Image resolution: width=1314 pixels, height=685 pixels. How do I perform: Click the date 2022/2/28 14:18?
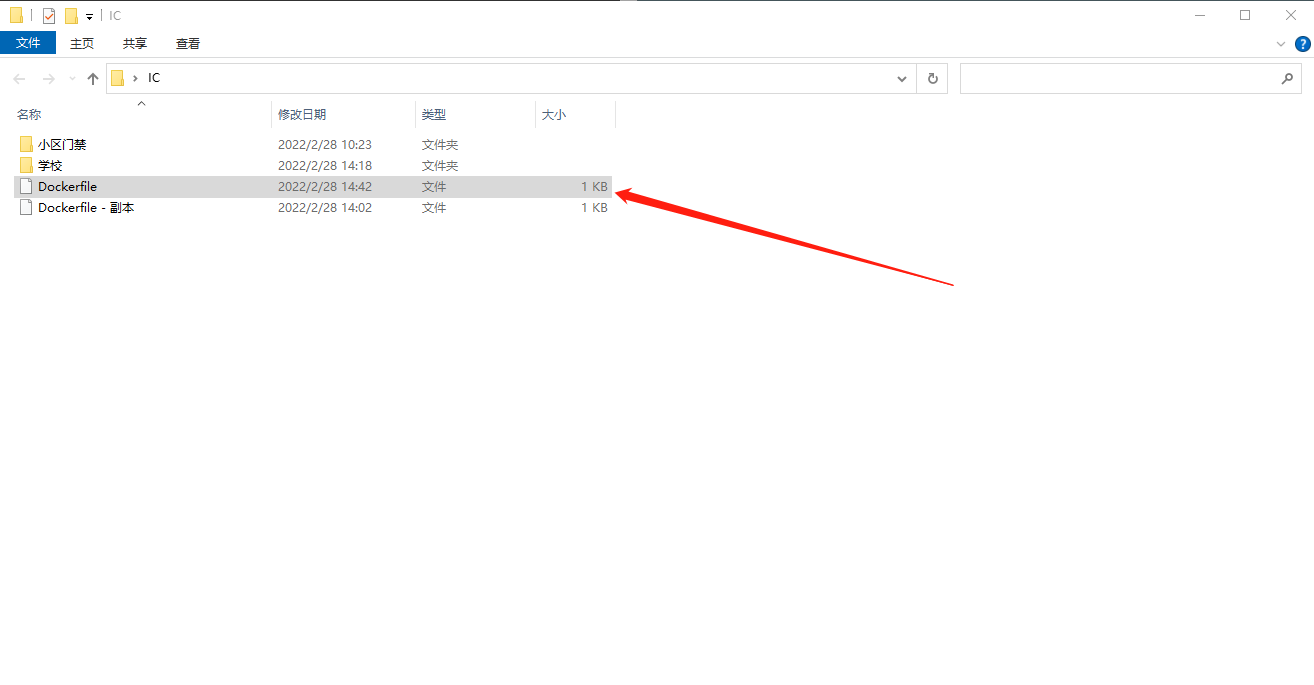[325, 166]
